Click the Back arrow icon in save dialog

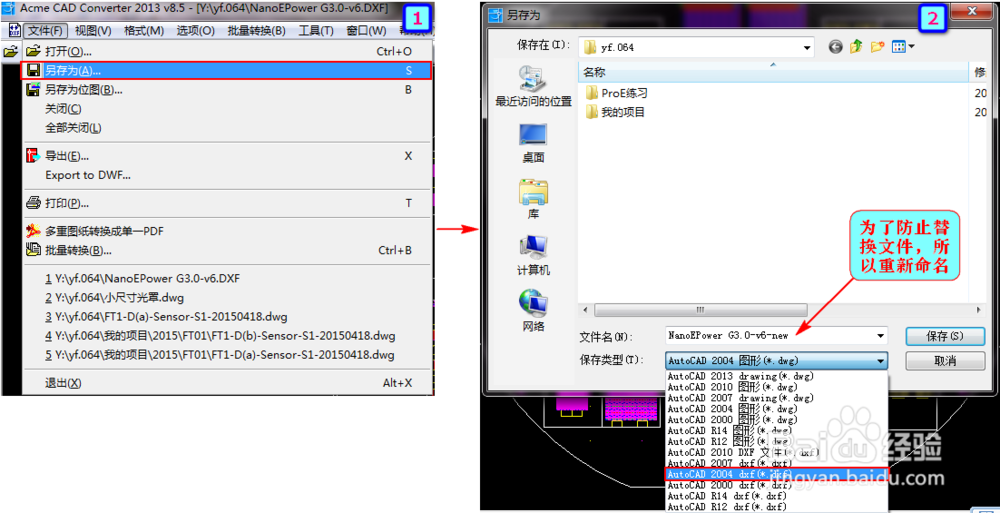pyautogui.click(x=836, y=47)
